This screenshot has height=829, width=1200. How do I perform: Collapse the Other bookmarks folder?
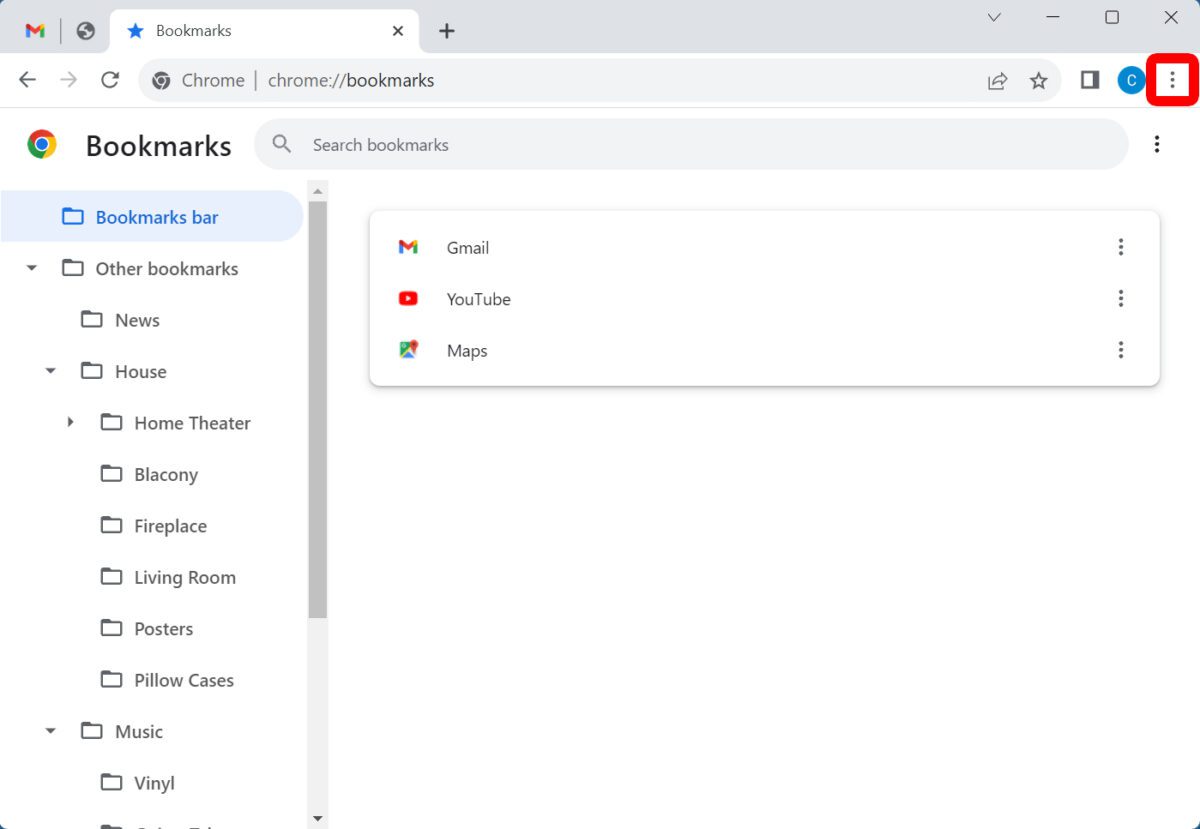coord(32,269)
